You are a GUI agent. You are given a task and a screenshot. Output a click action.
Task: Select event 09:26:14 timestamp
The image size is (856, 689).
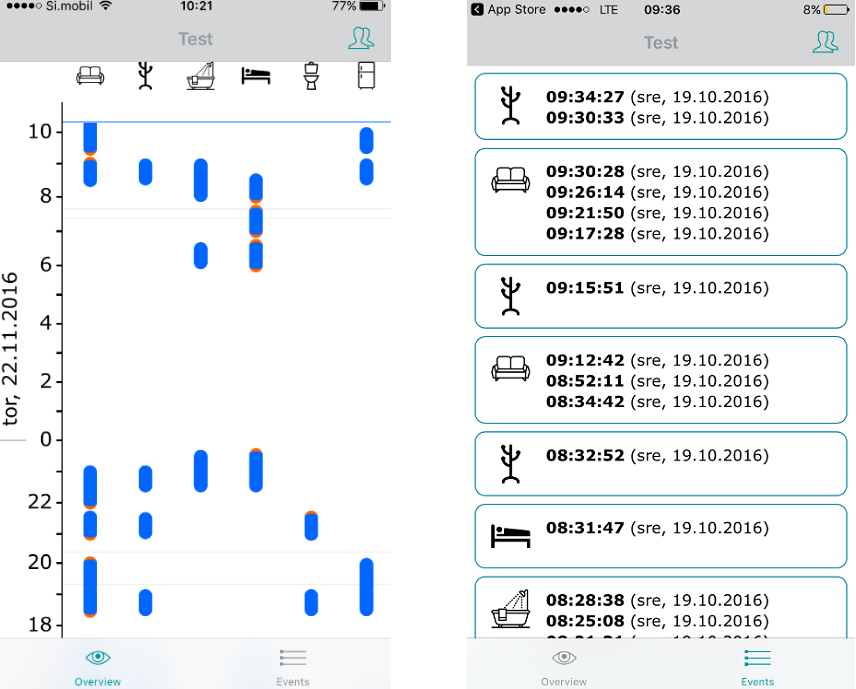click(585, 192)
